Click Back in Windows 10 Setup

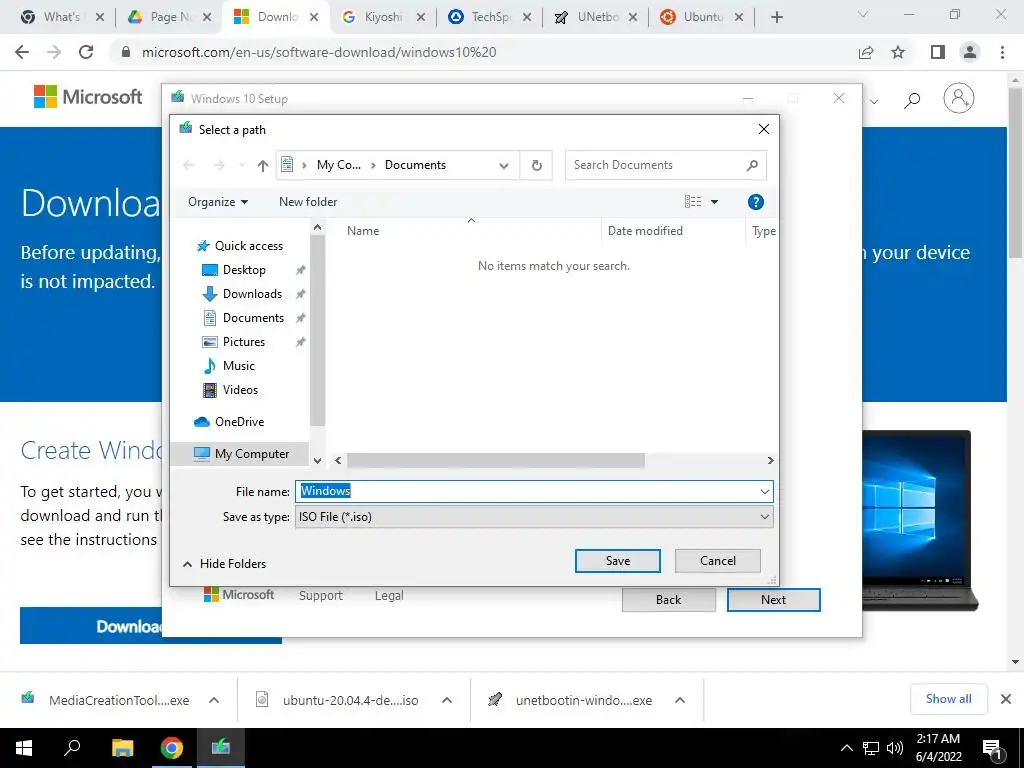668,600
